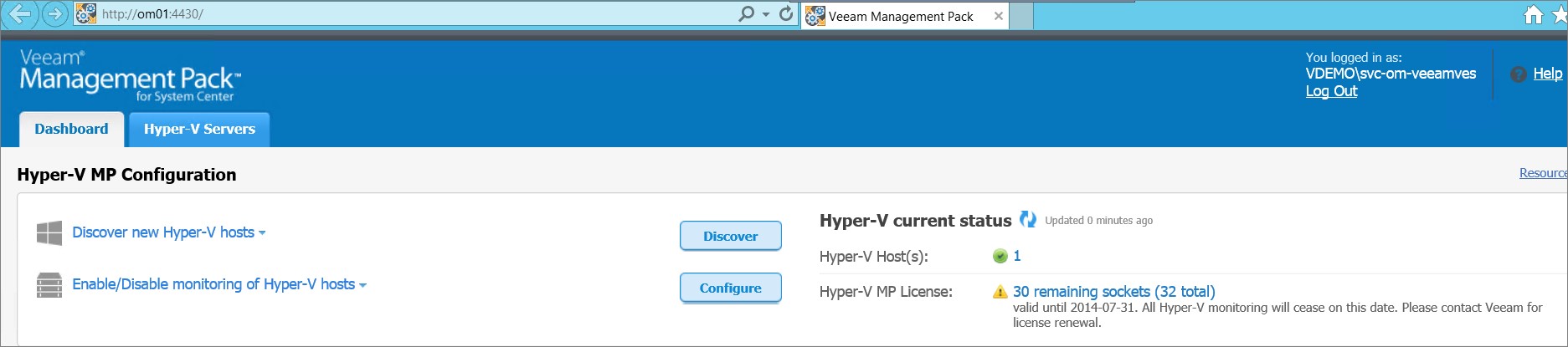Expand Discover new Hyper-V hosts

tap(168, 232)
